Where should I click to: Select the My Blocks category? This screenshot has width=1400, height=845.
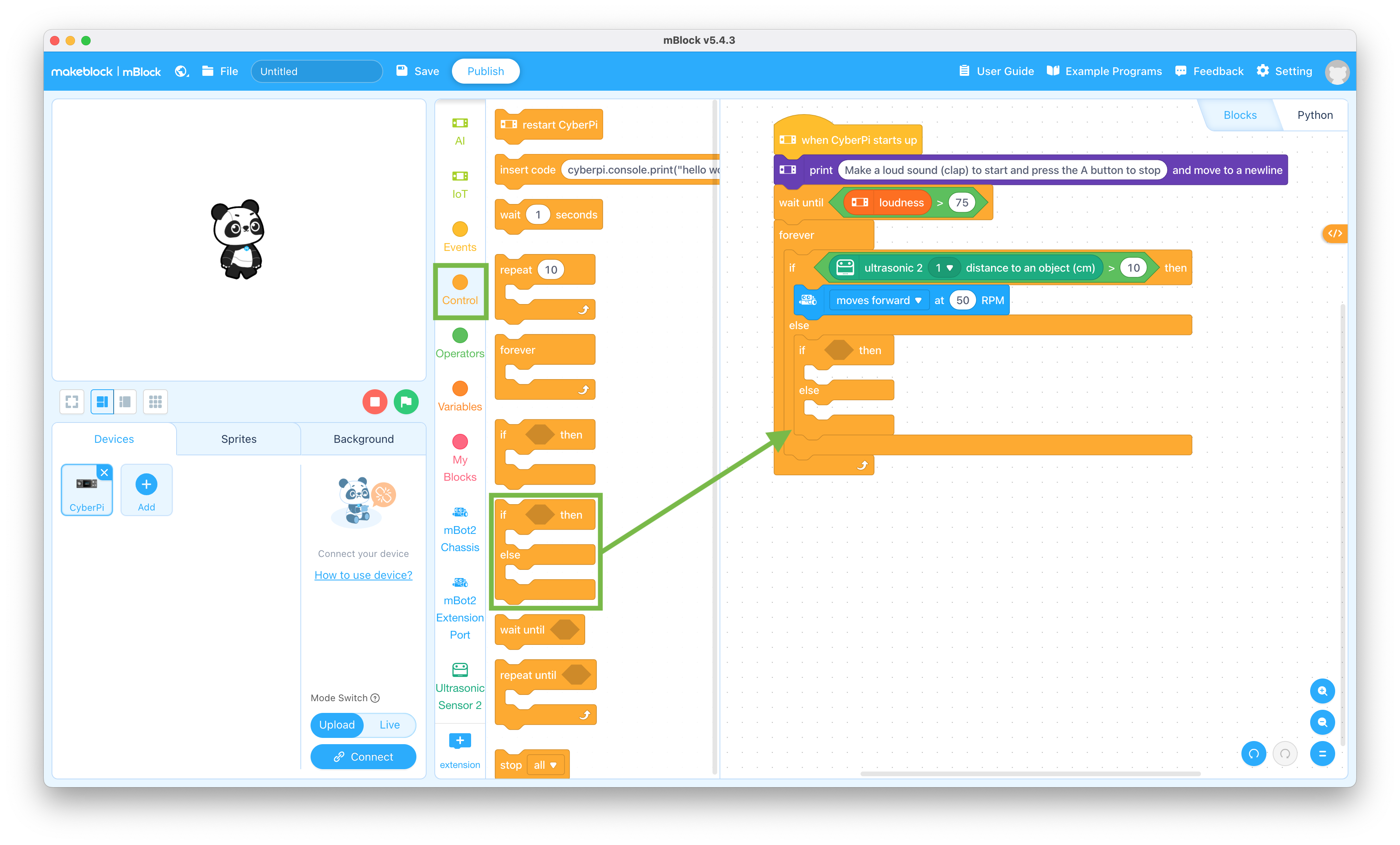coord(460,458)
